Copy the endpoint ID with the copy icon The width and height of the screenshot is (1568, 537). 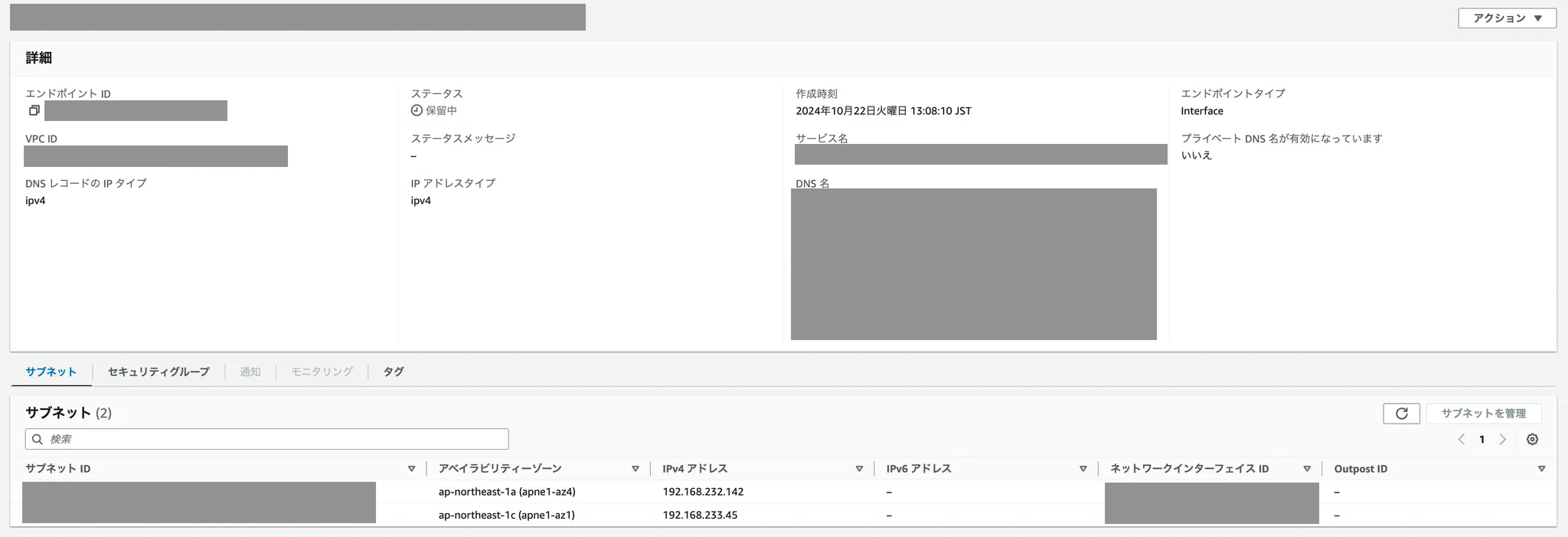pyautogui.click(x=34, y=110)
